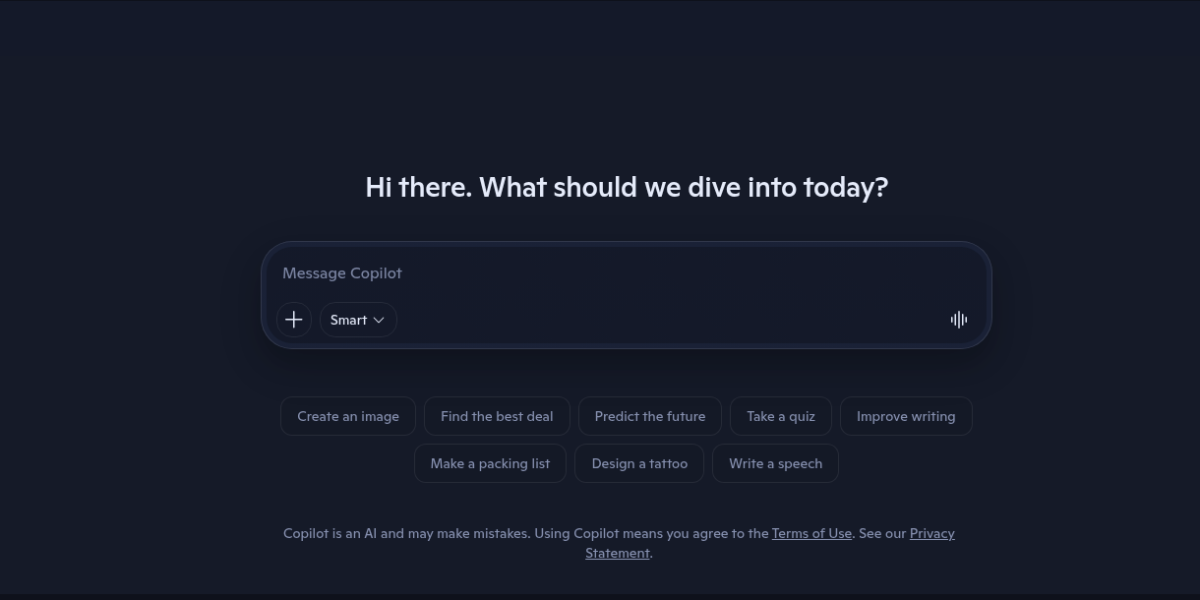Screen dimensions: 1200x600
Task: Open the Terms of Use link
Action: coord(811,533)
